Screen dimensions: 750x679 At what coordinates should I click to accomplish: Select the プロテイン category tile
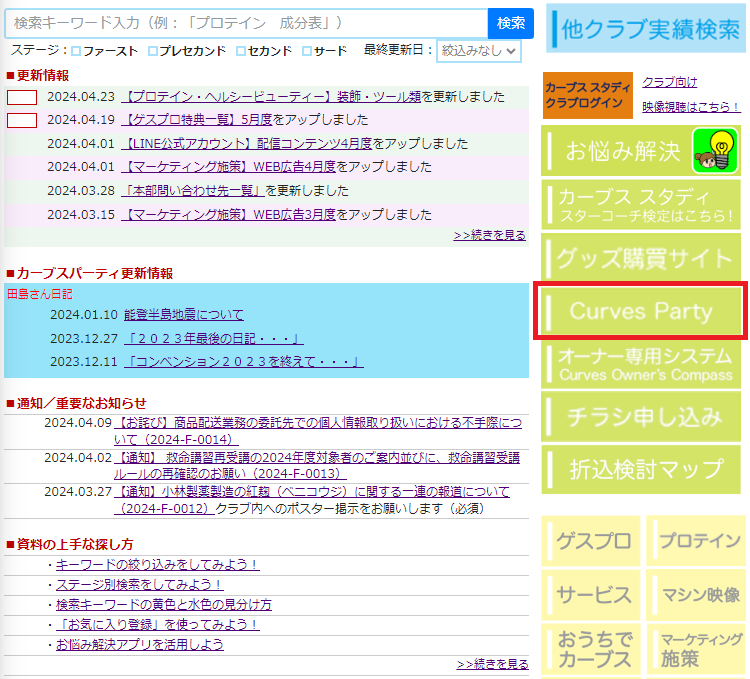pos(698,541)
